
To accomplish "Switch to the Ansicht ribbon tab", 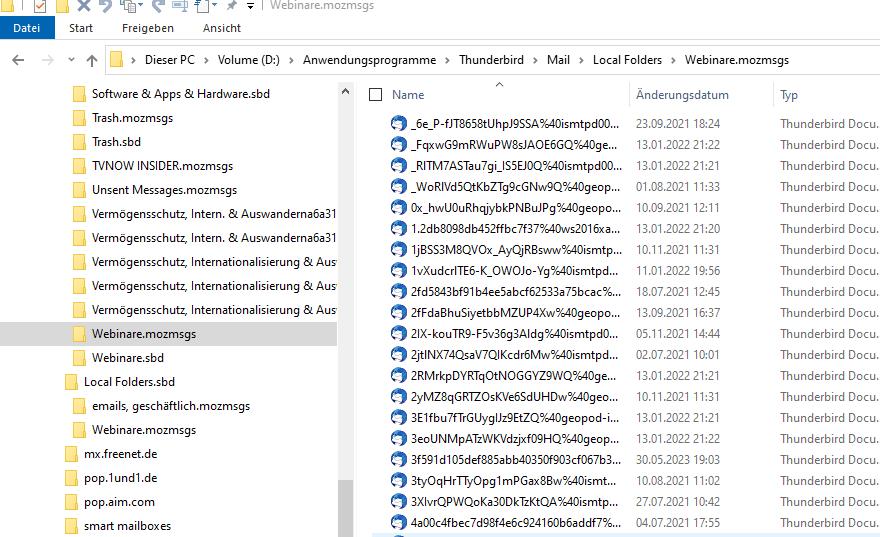I will 222,28.
